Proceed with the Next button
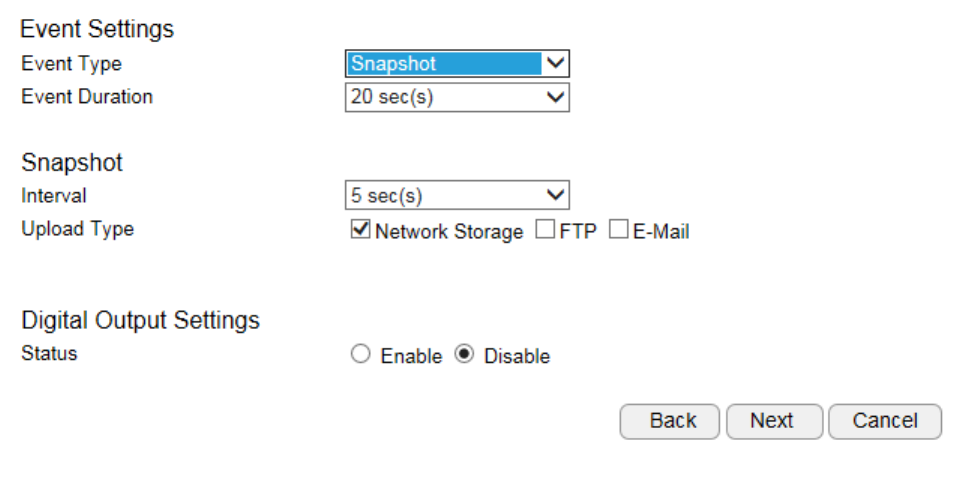965x488 pixels. point(773,421)
